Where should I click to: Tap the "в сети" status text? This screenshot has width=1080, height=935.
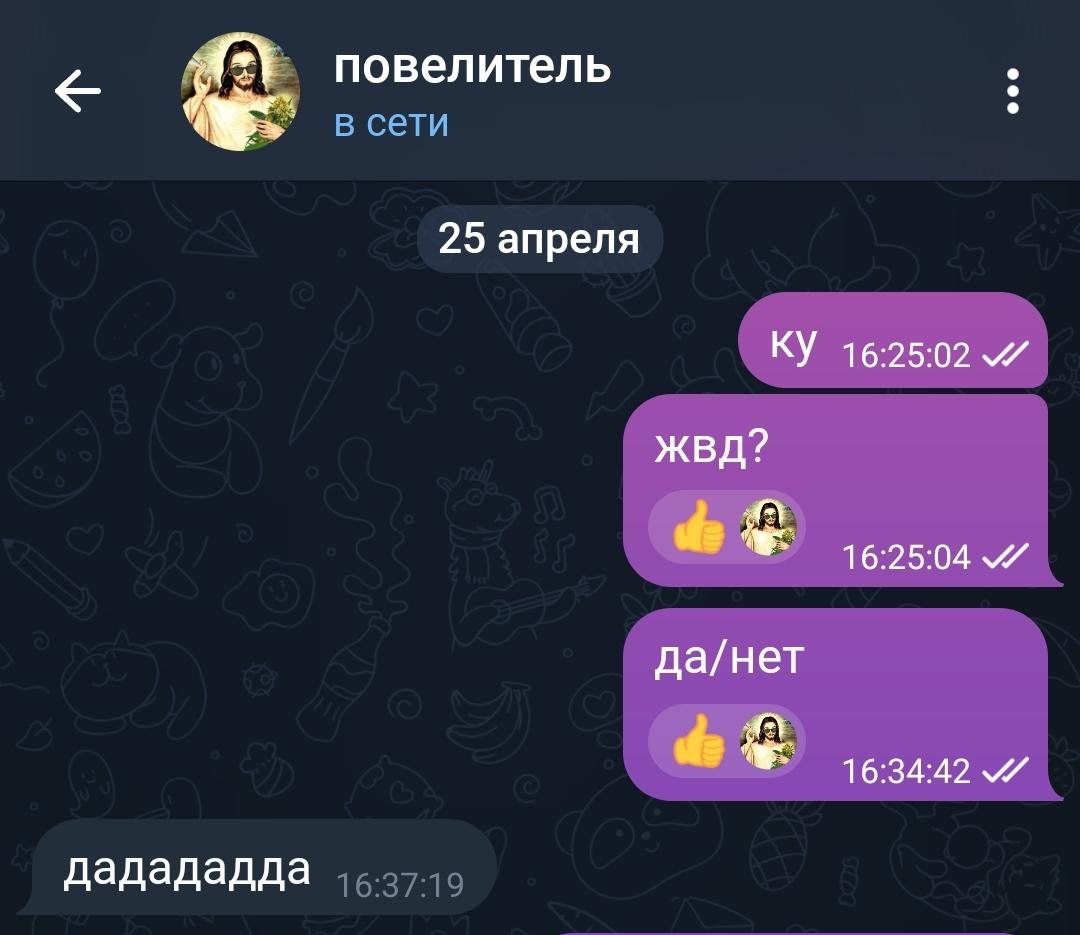click(x=391, y=123)
